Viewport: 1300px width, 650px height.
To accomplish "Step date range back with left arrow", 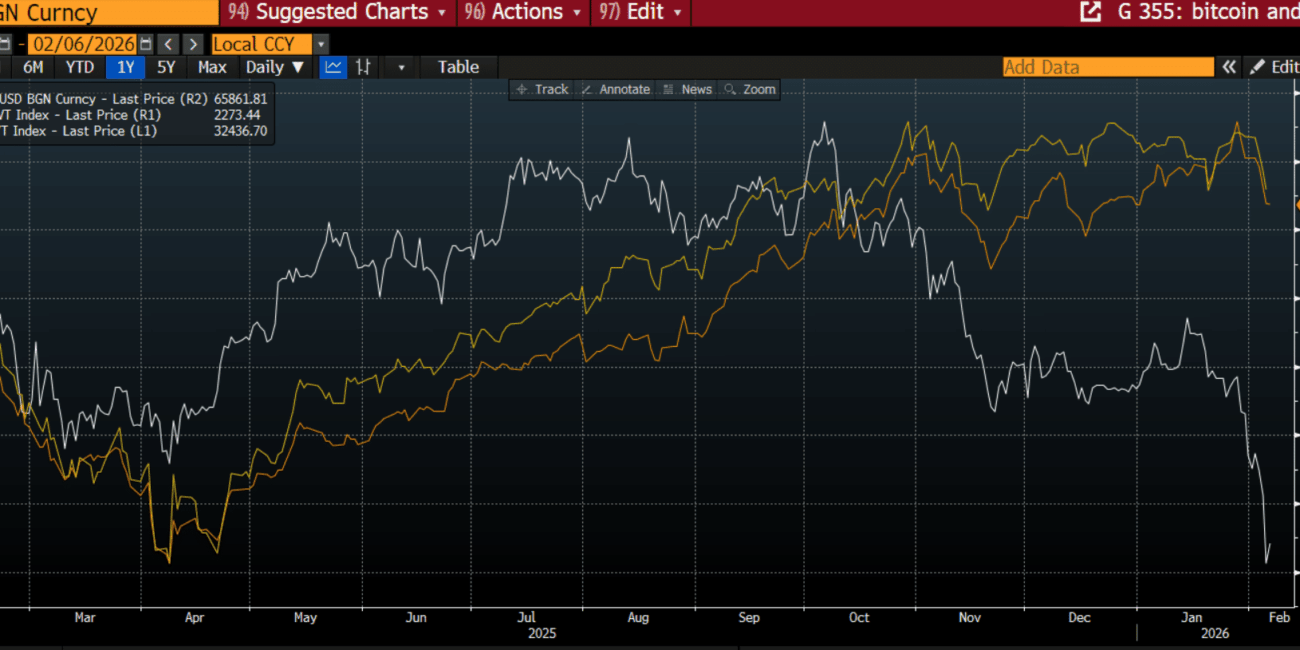I will tap(169, 44).
